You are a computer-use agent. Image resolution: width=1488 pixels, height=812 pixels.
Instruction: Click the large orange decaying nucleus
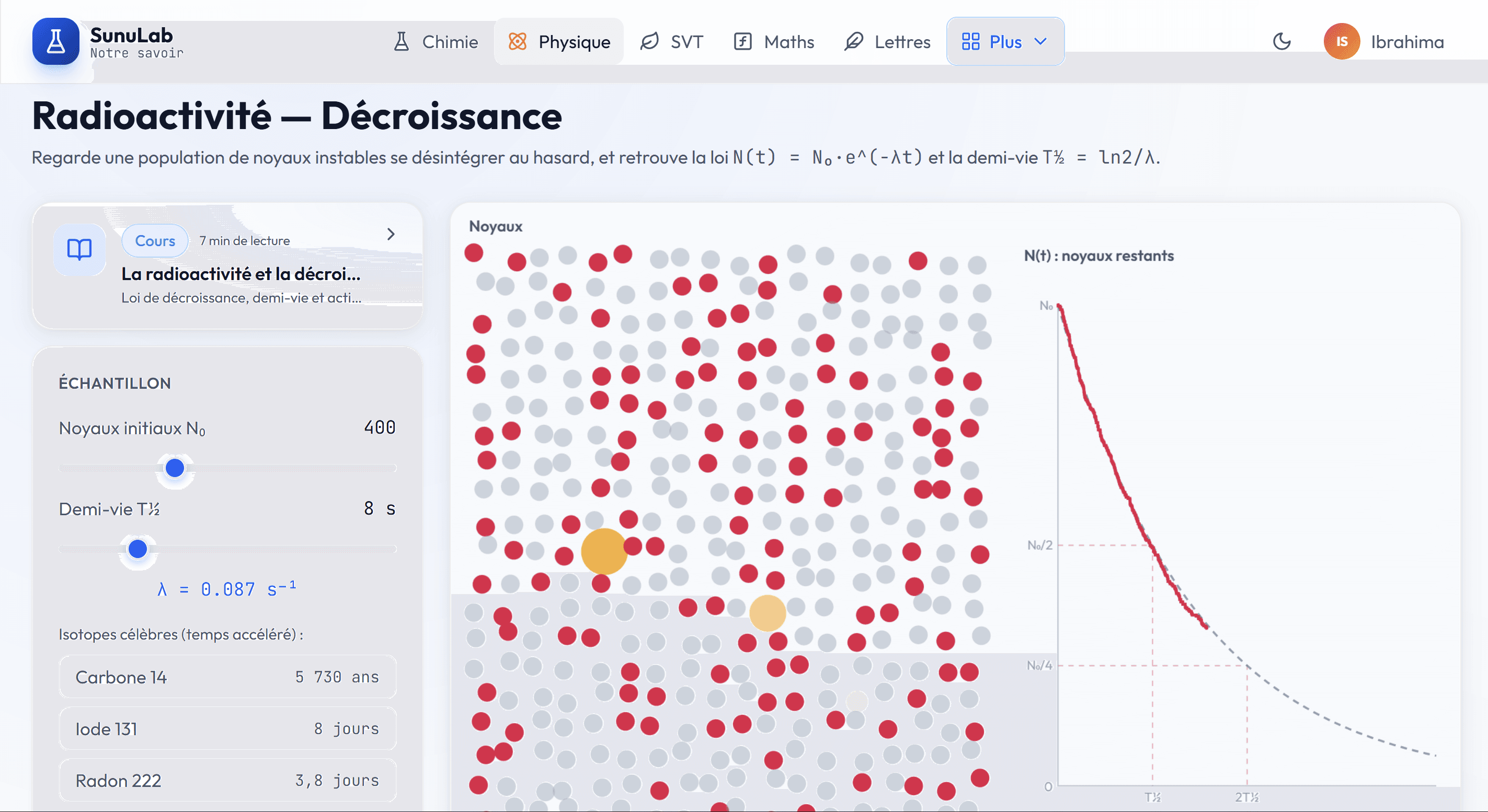[x=604, y=551]
